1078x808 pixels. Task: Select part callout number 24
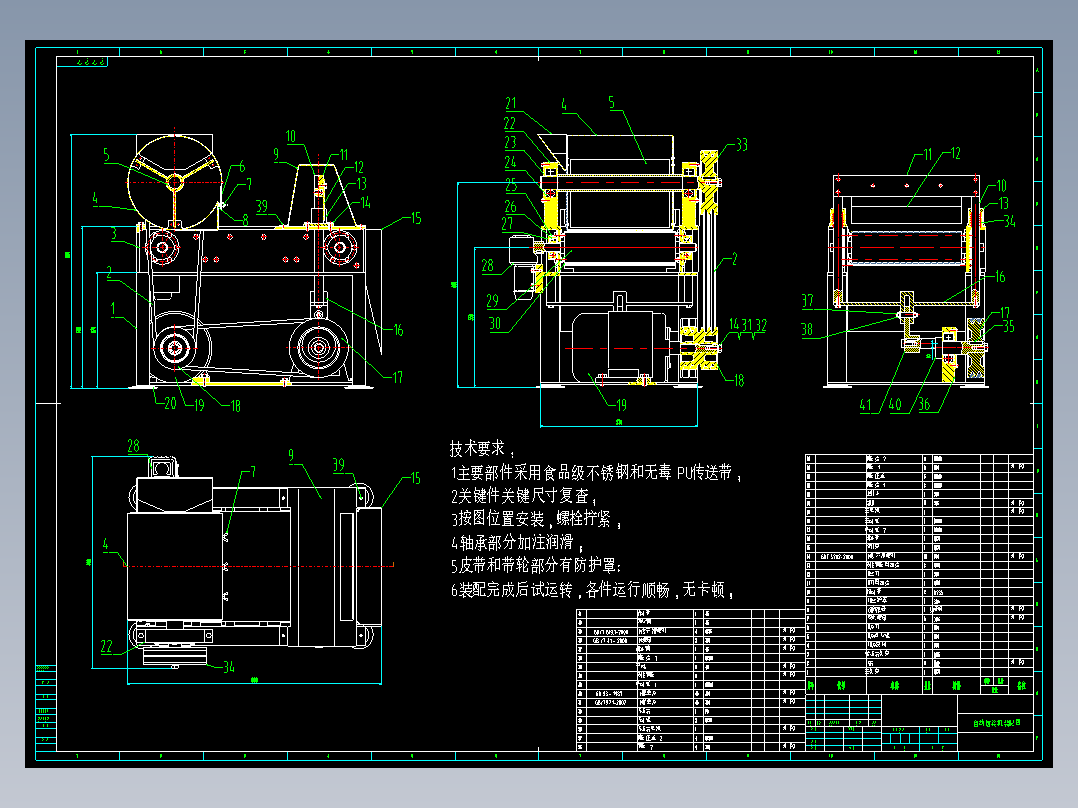click(x=510, y=162)
